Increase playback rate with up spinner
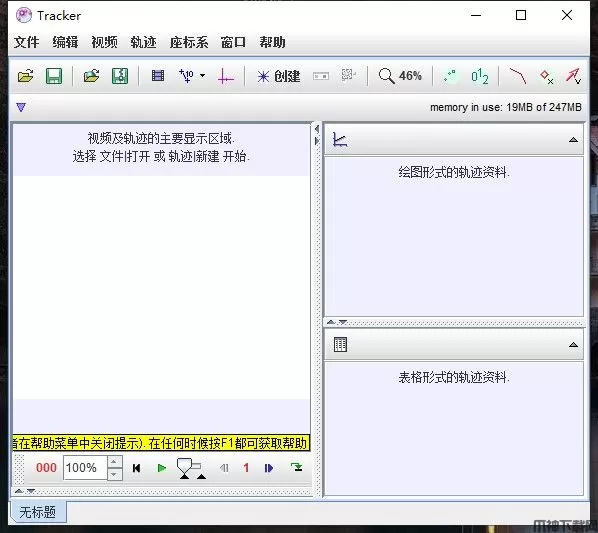The height and width of the screenshot is (533, 598). click(x=115, y=462)
